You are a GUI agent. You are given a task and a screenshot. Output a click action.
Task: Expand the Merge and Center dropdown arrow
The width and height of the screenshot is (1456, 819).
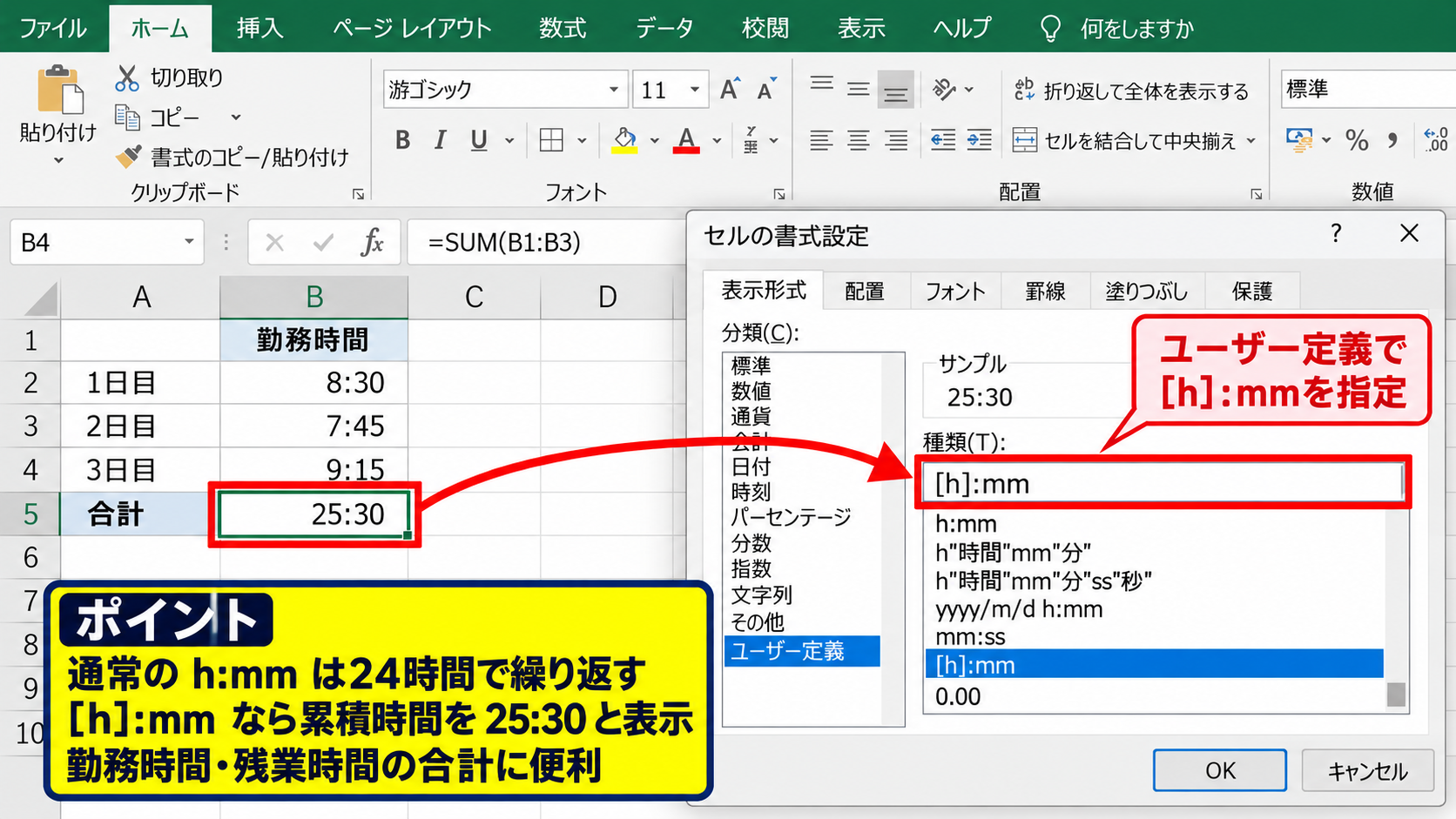(x=1251, y=140)
